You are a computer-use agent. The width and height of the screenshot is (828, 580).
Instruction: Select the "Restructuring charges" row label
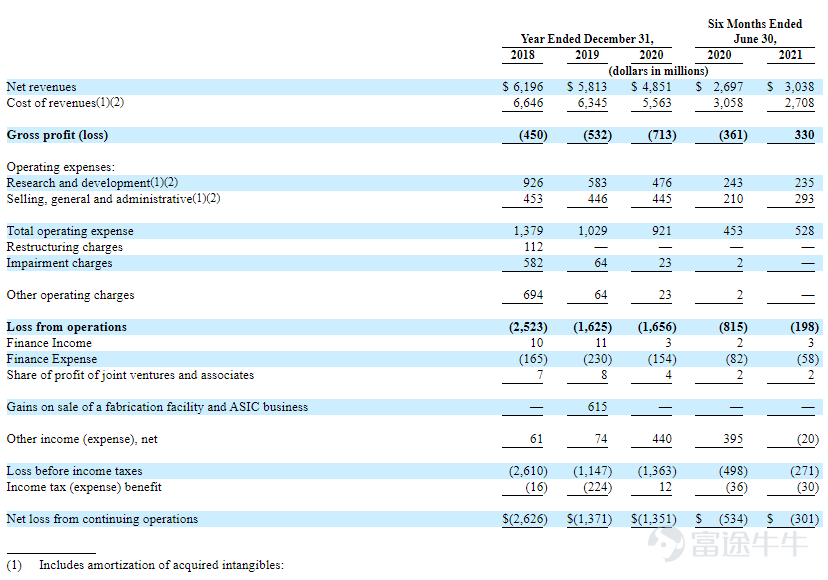click(x=65, y=247)
